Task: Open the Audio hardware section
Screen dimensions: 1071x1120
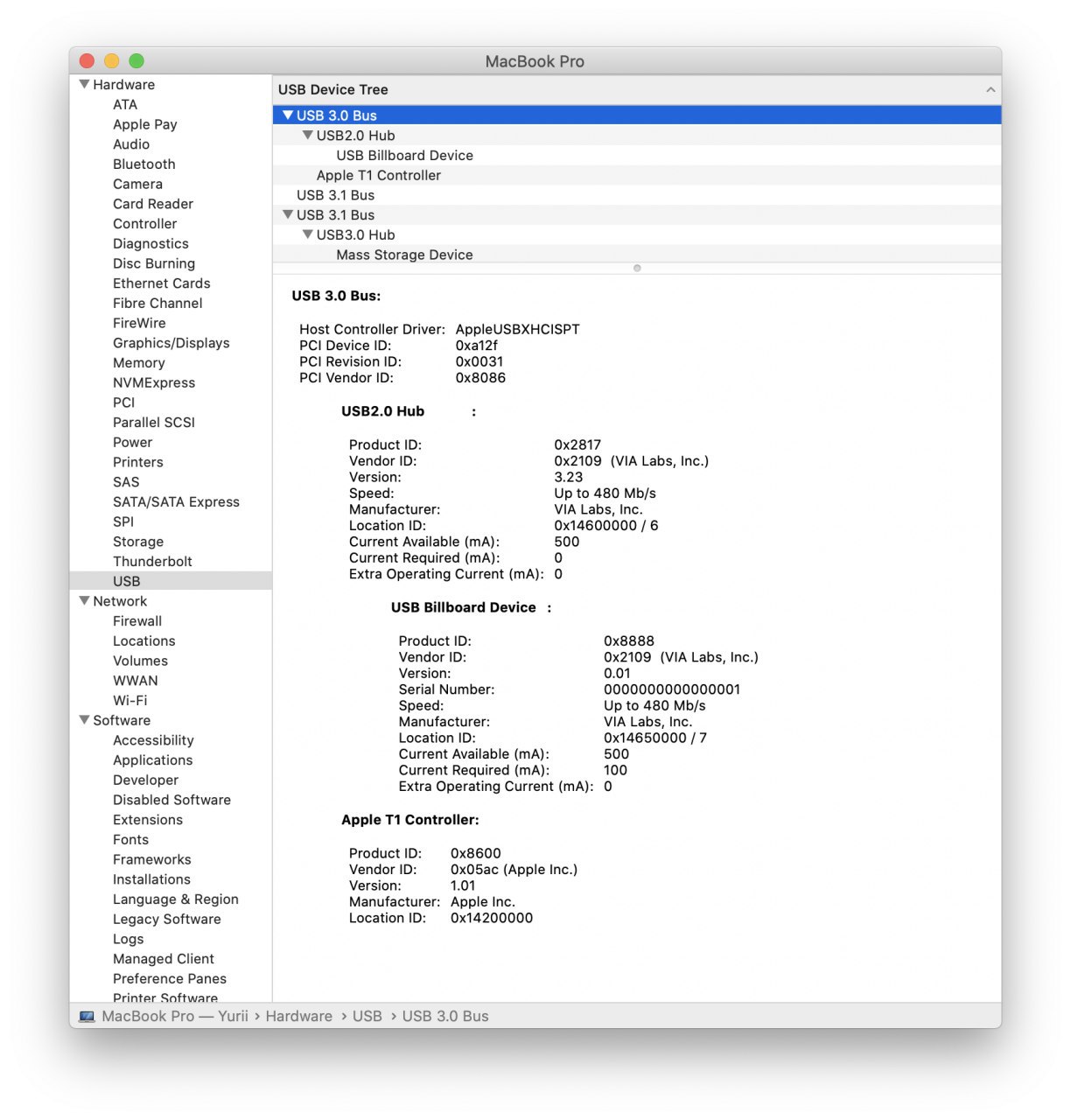Action: click(x=131, y=144)
